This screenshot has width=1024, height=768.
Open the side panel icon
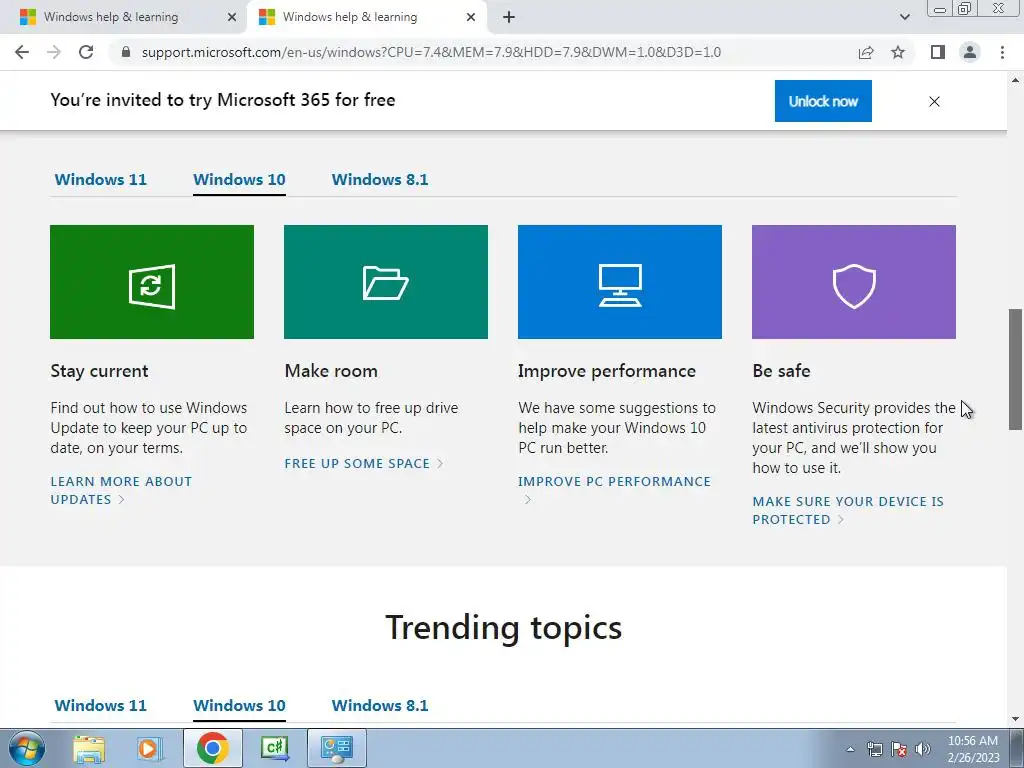pos(938,52)
